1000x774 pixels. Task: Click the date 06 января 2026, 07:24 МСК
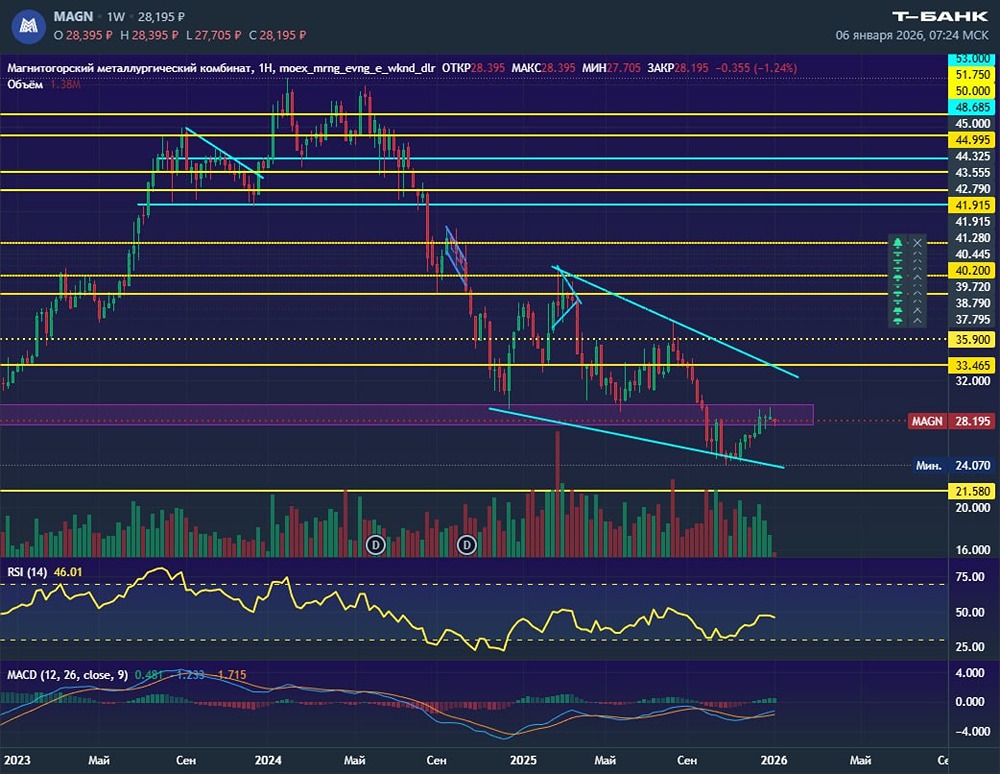coord(912,35)
